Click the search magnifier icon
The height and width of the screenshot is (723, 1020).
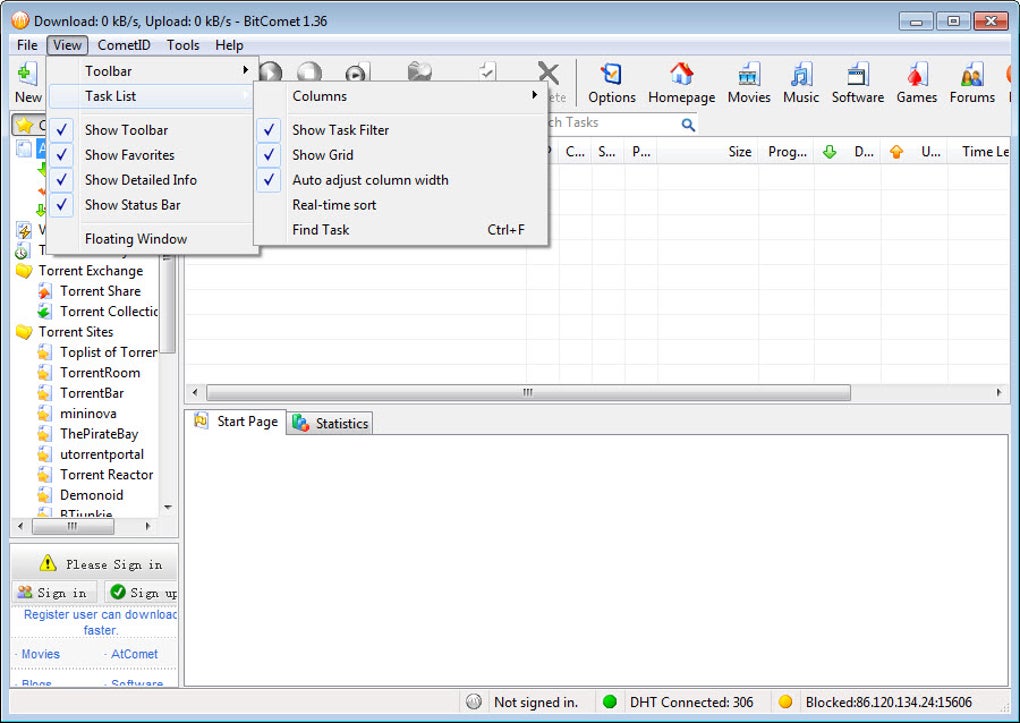coord(688,124)
